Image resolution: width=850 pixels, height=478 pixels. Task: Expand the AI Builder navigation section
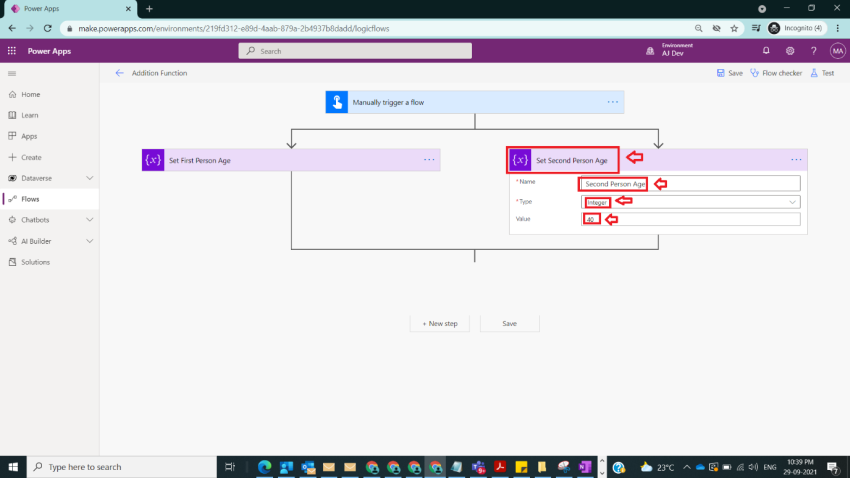(89, 241)
